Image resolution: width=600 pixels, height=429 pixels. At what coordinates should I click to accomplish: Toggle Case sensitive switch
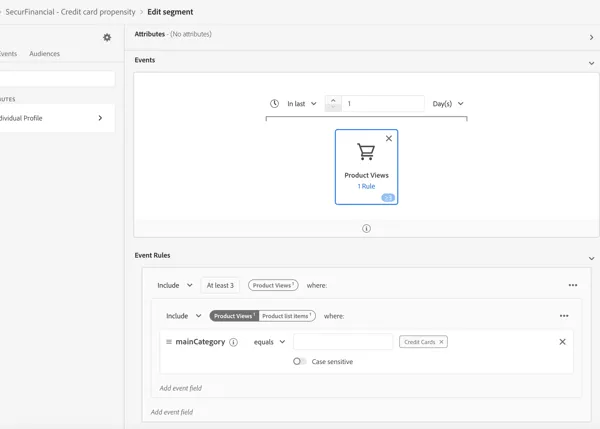(x=300, y=361)
